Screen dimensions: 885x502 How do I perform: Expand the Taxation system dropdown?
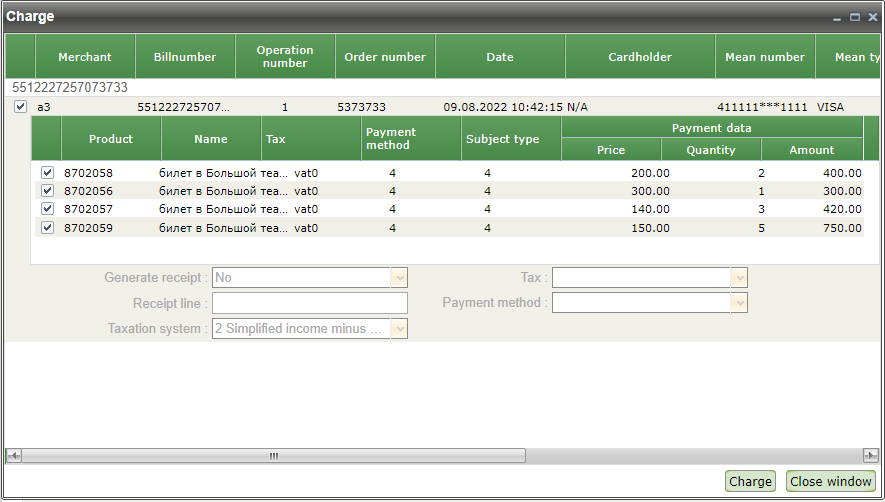click(x=399, y=329)
